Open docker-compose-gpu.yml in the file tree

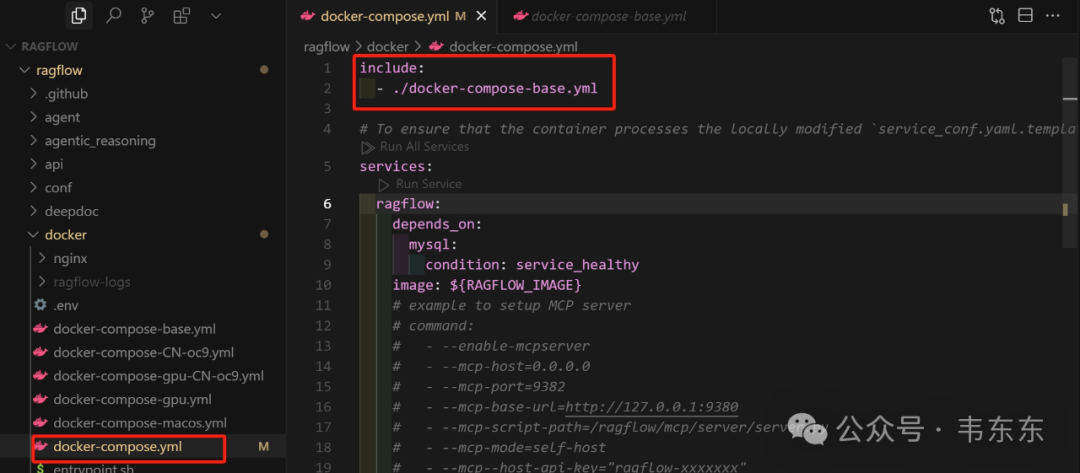click(x=132, y=399)
